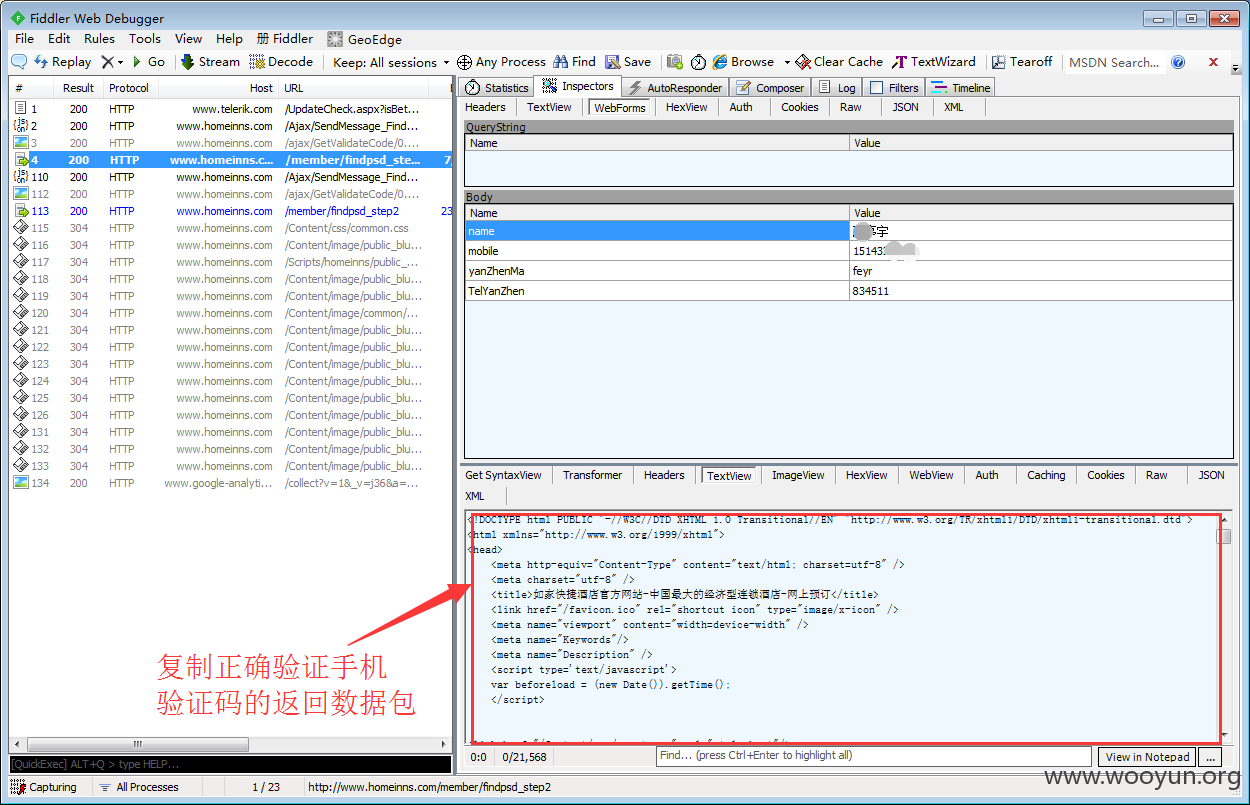This screenshot has height=805, width=1250.
Task: Open the Keep: All sessions dropdown
Action: 391,62
